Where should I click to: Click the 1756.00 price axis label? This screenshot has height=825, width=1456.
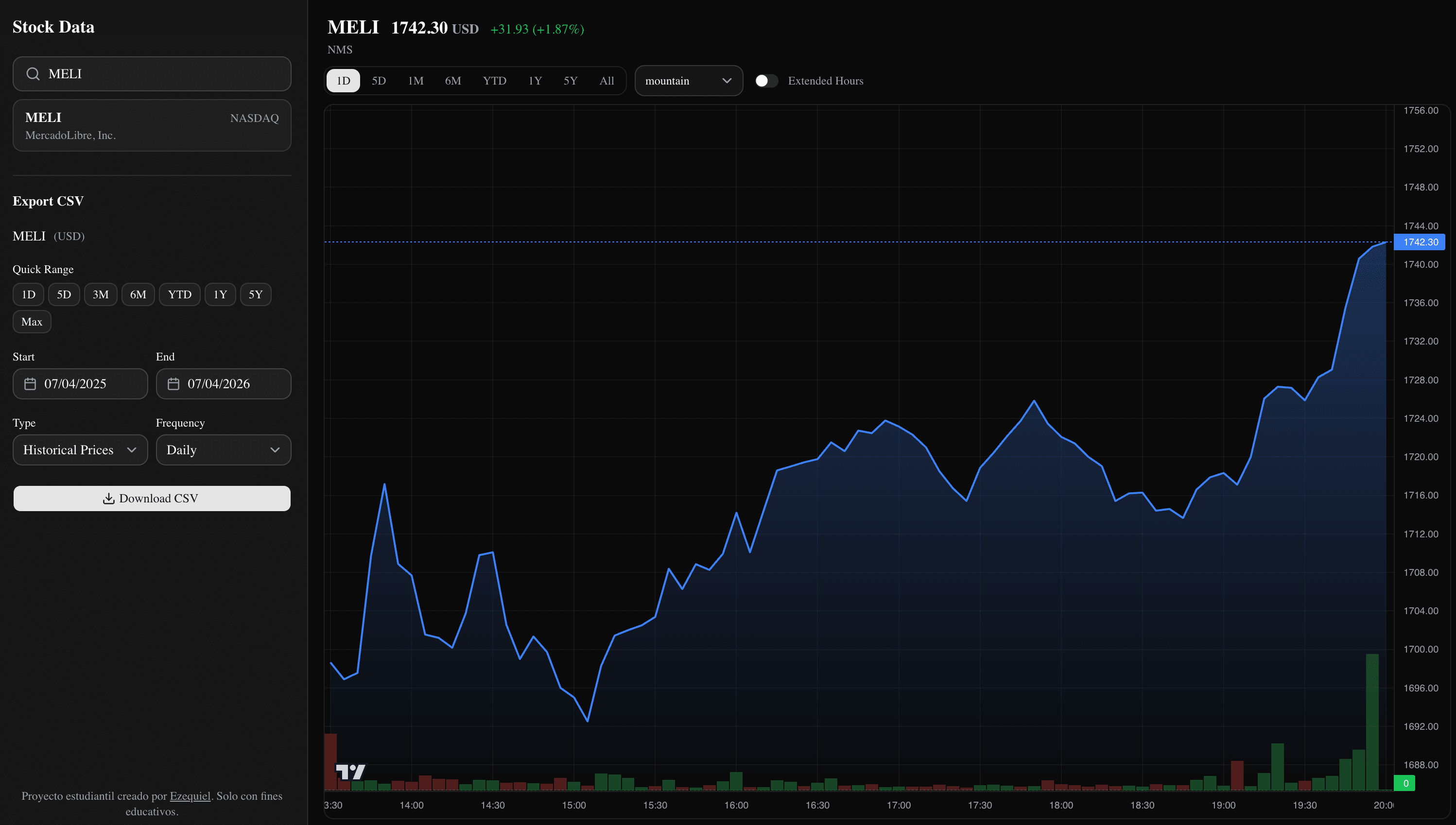tap(1421, 110)
